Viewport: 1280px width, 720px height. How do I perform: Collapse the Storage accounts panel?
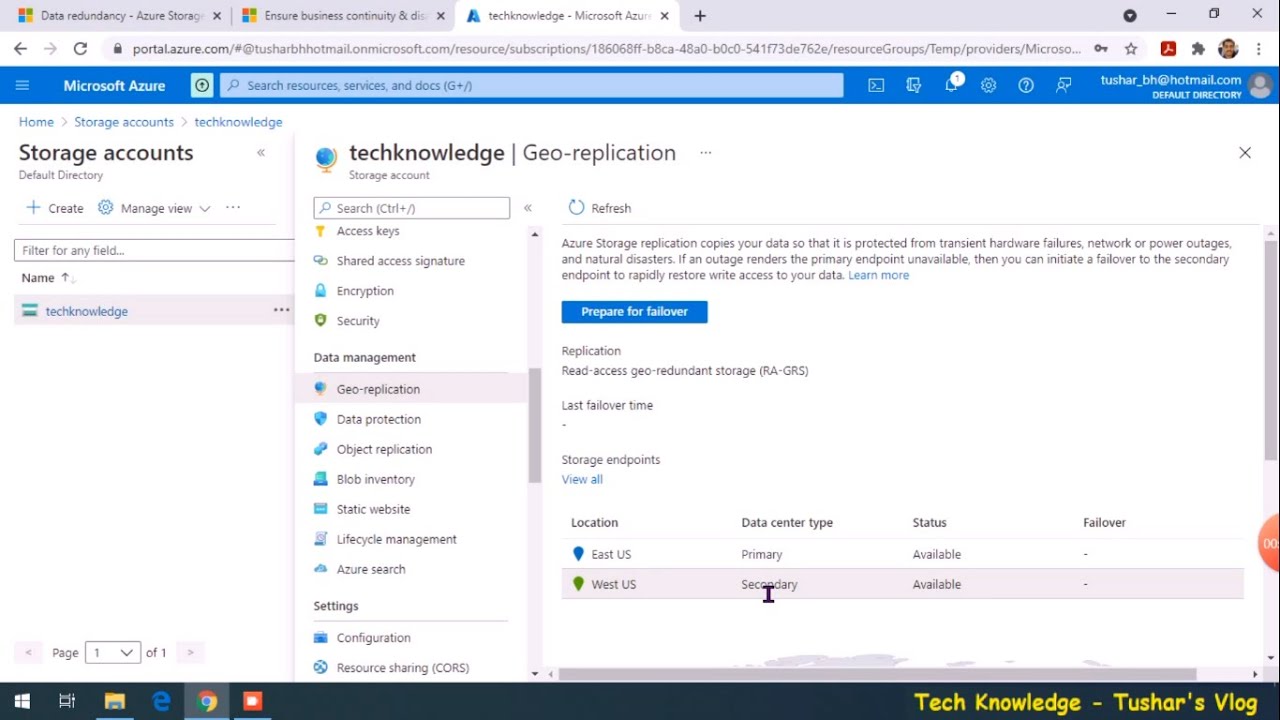261,153
